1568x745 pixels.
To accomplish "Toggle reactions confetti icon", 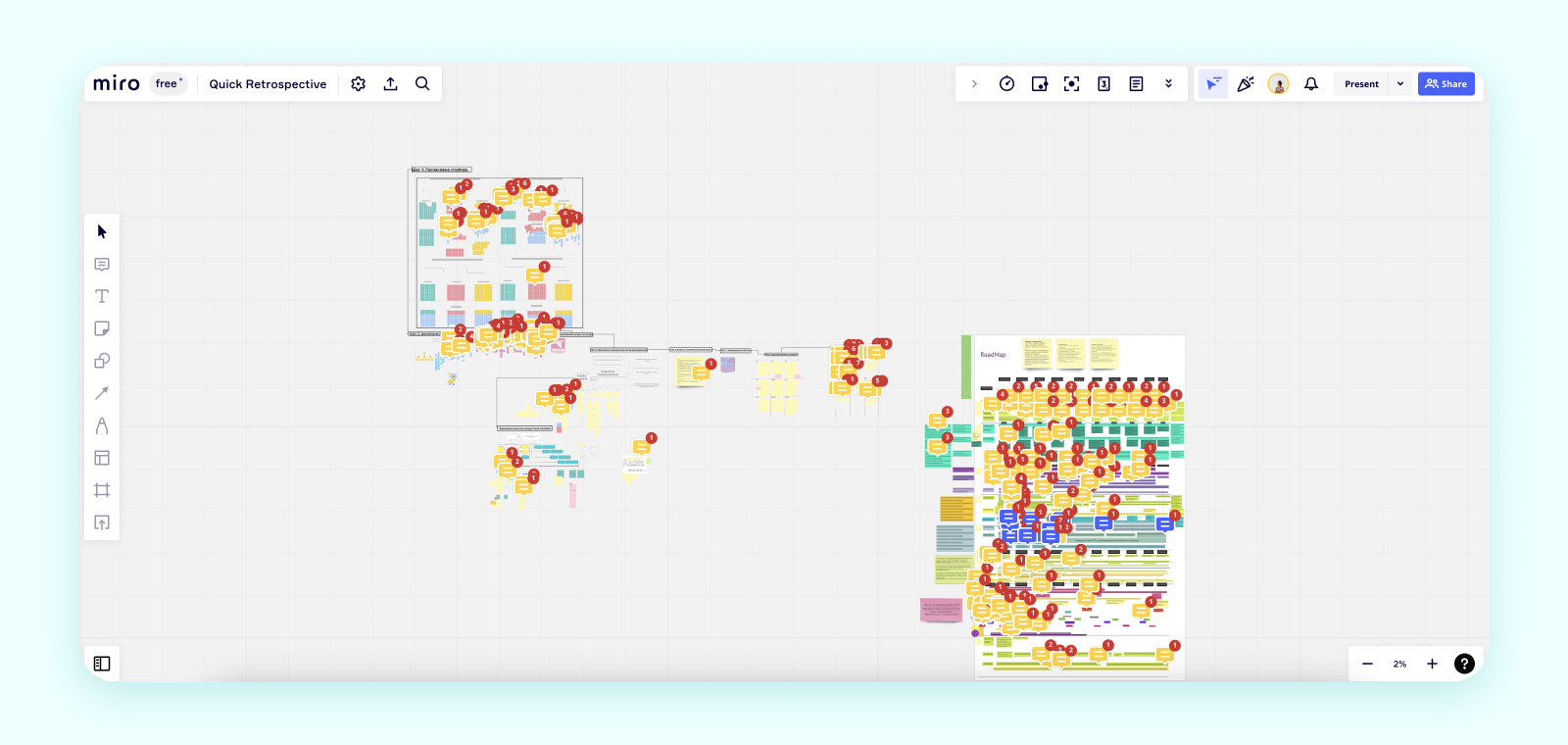I will tap(1246, 84).
